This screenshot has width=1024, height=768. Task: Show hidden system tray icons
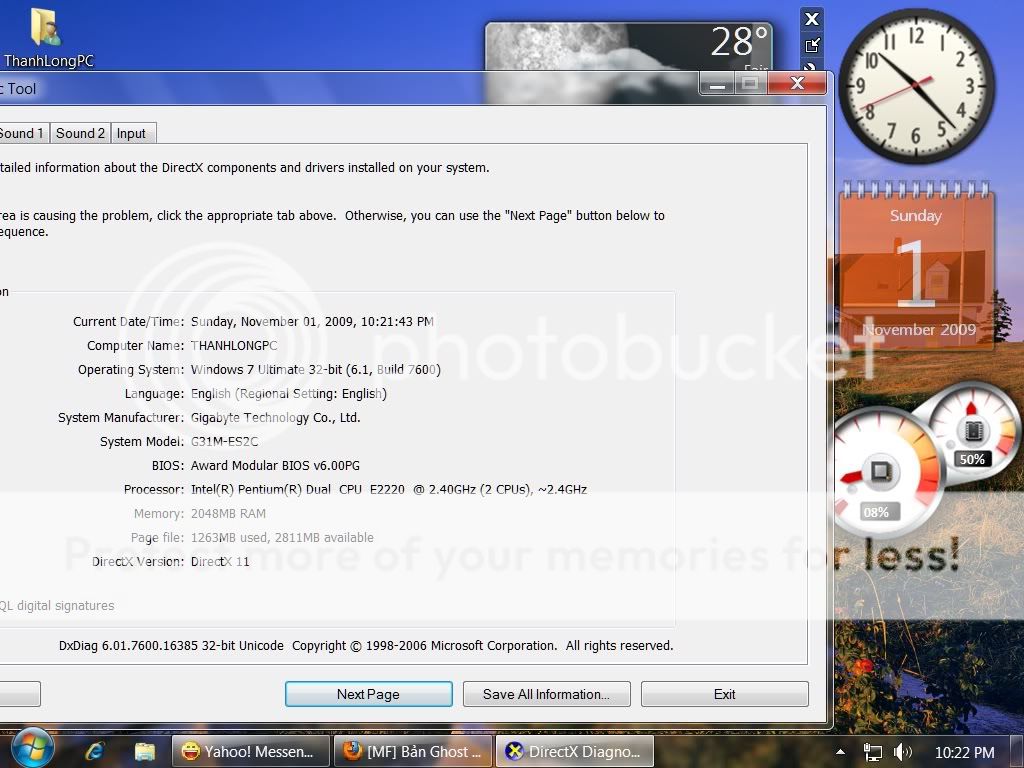(842, 752)
